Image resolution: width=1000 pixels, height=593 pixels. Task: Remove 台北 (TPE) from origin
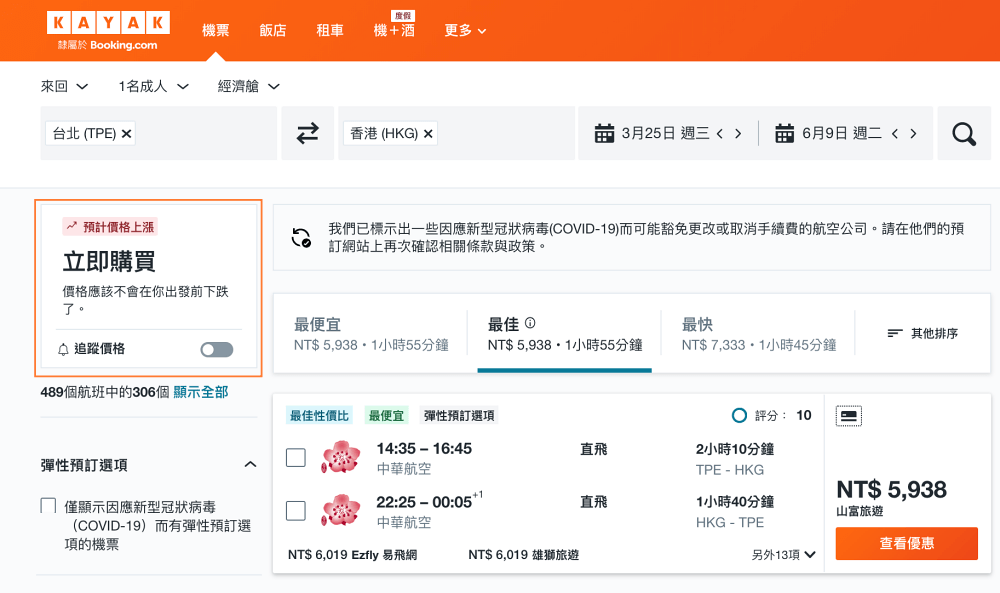tap(126, 133)
